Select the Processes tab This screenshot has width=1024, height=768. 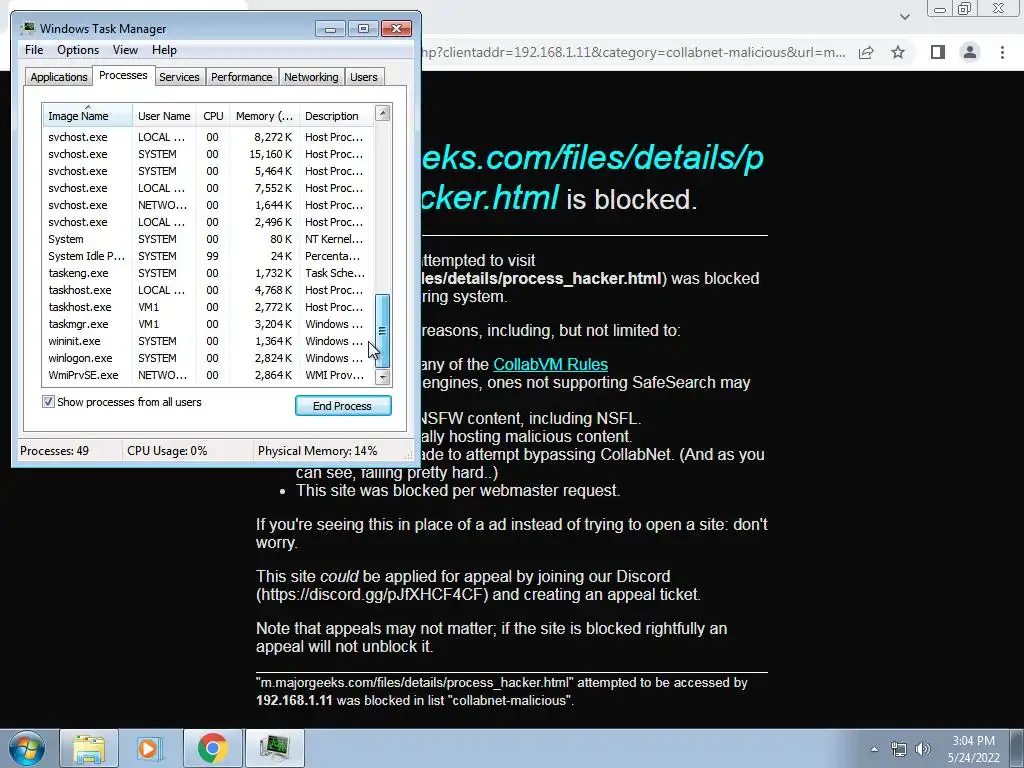(x=123, y=76)
